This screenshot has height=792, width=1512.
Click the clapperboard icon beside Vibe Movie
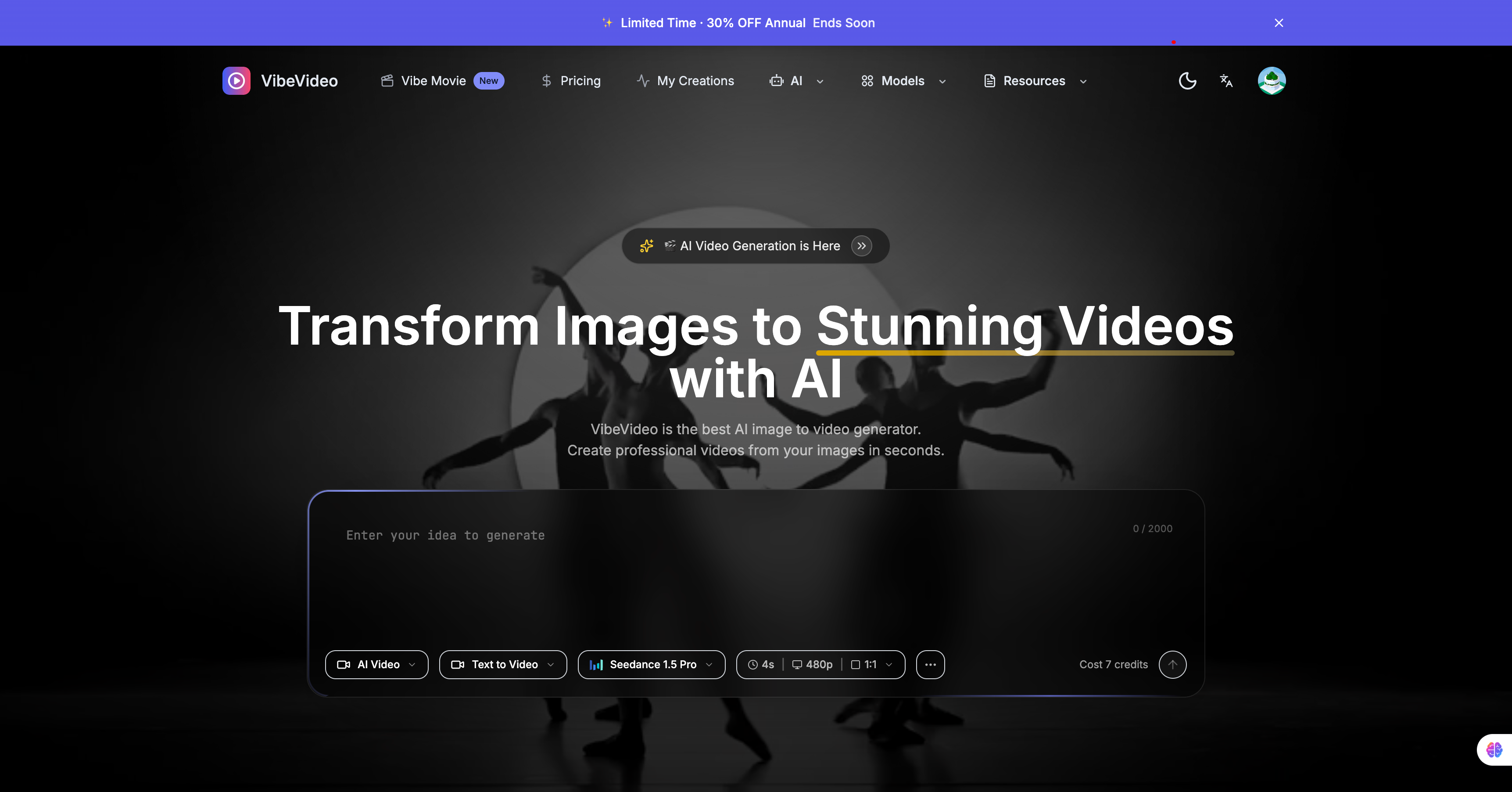pos(387,81)
